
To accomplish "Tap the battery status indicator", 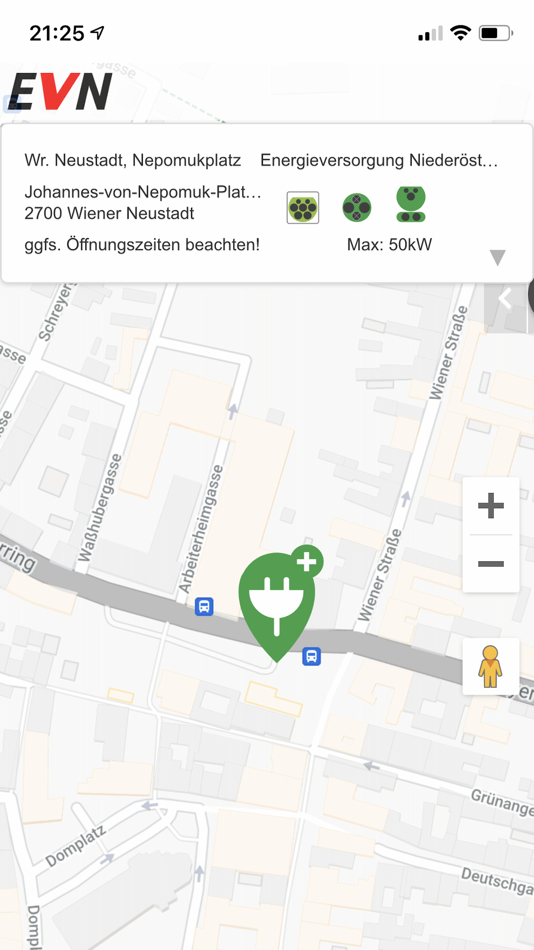I will (496, 33).
